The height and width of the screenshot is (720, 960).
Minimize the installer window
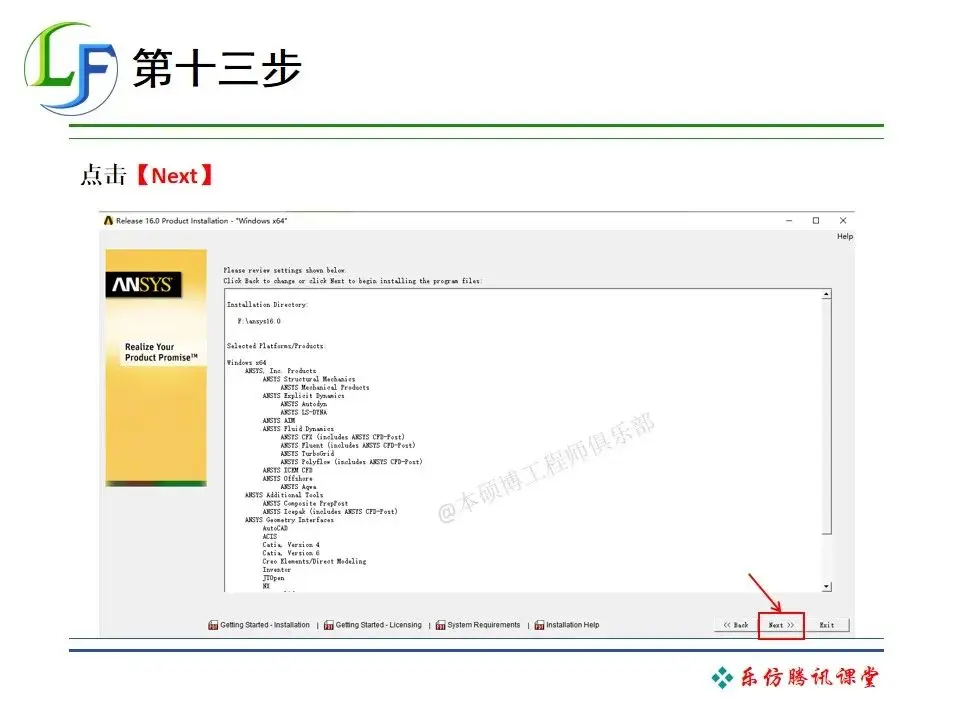[x=789, y=220]
